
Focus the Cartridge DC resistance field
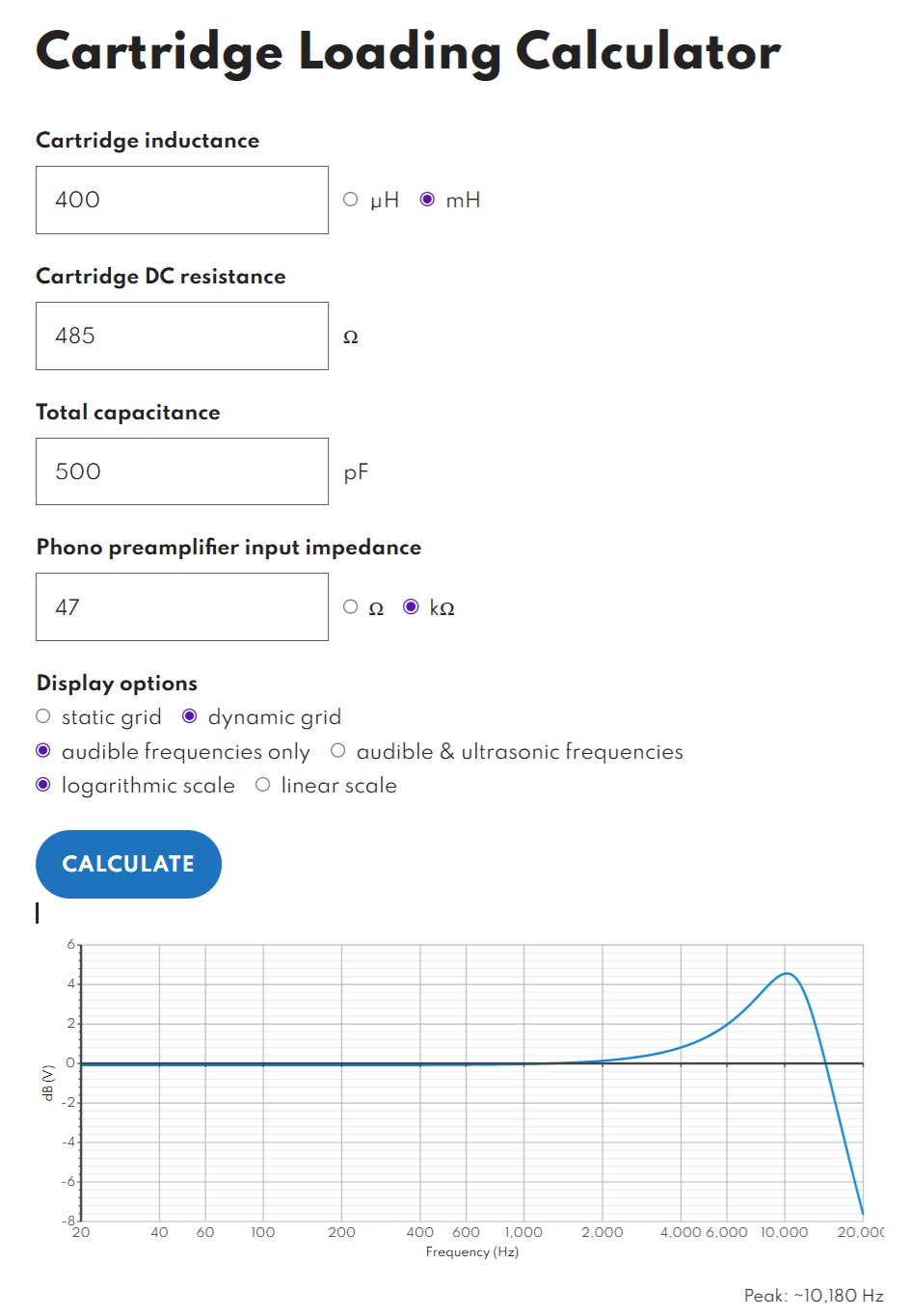(x=182, y=336)
